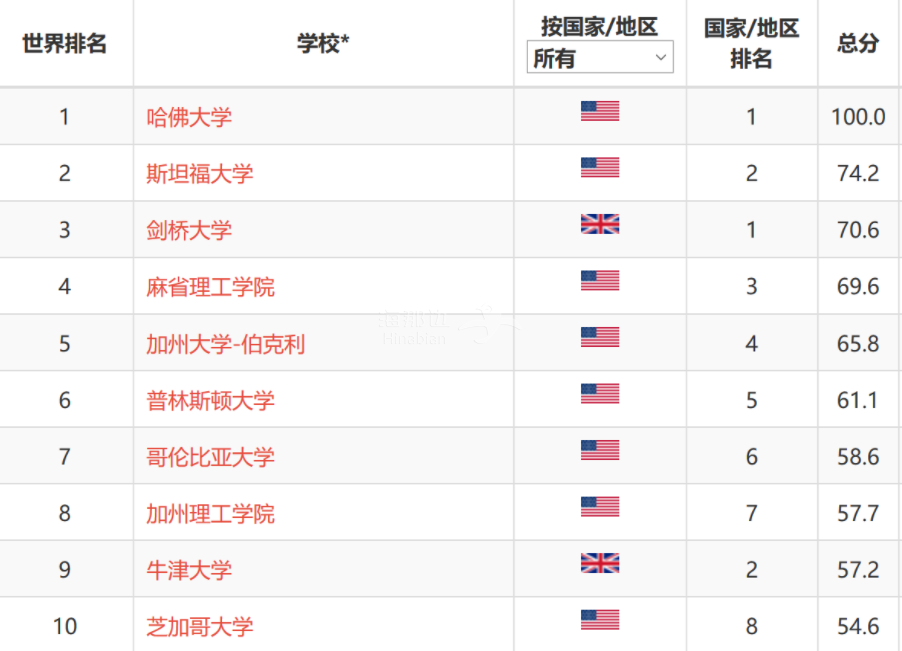Go to the 剑桥大学 page
The width and height of the screenshot is (902, 651).
189,230
